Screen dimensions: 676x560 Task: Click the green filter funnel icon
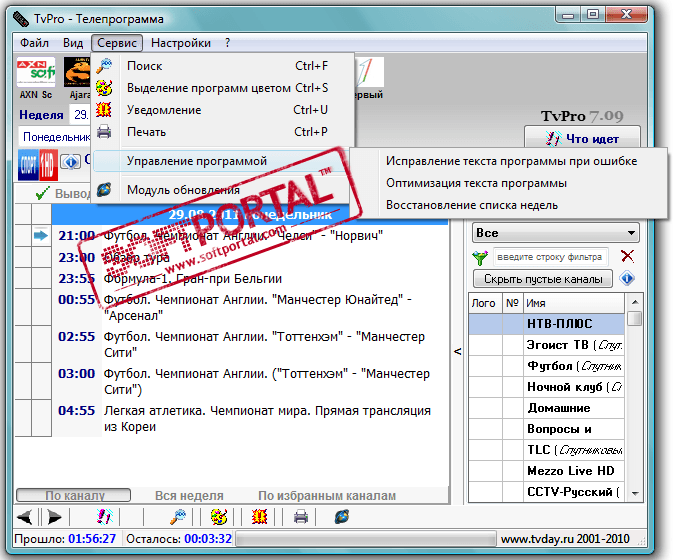(480, 257)
